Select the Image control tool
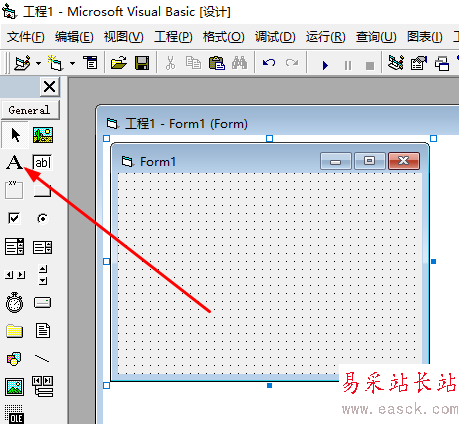Screen dimensions: 459x424 click(15, 387)
